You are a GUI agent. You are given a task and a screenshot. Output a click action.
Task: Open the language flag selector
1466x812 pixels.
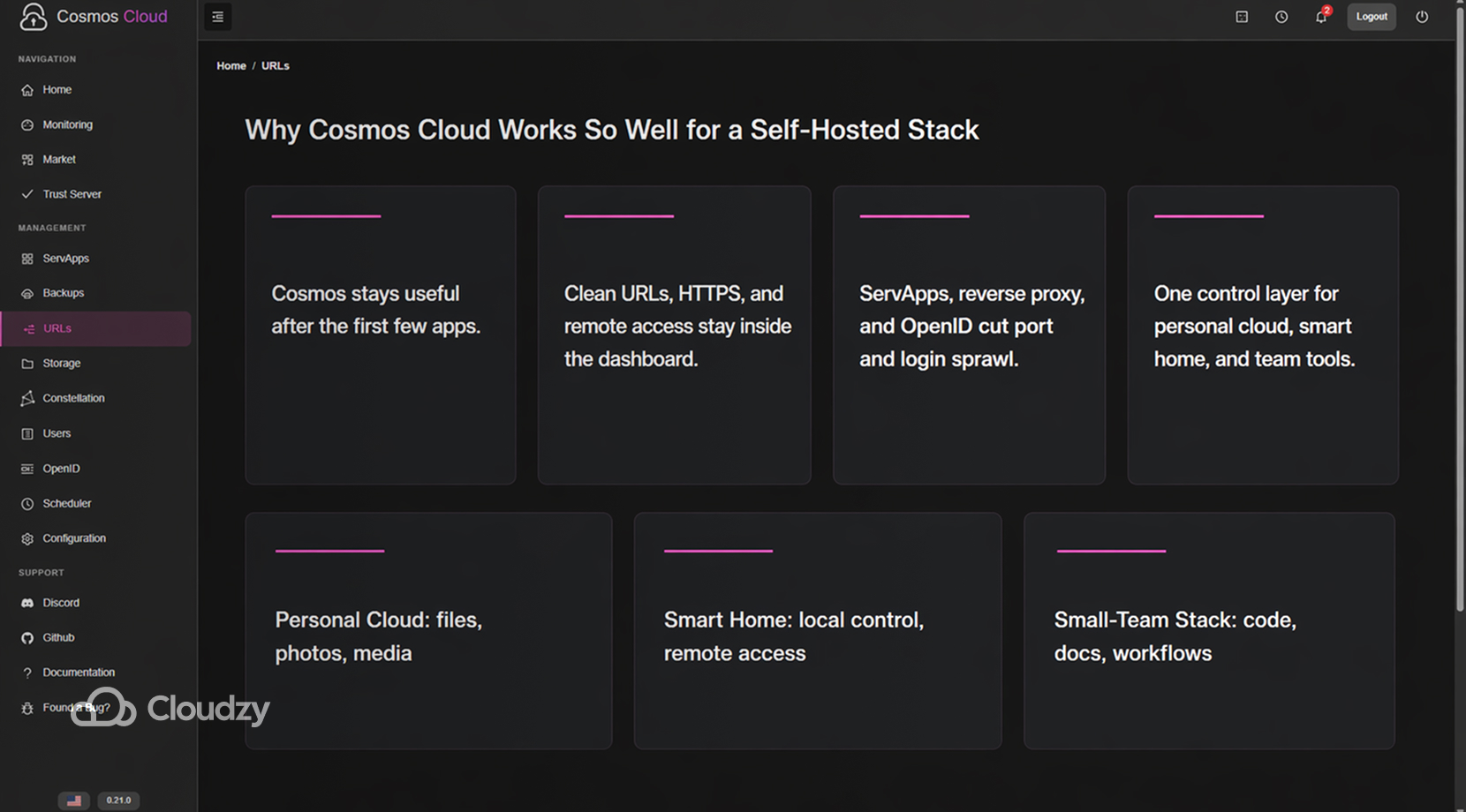coord(74,801)
